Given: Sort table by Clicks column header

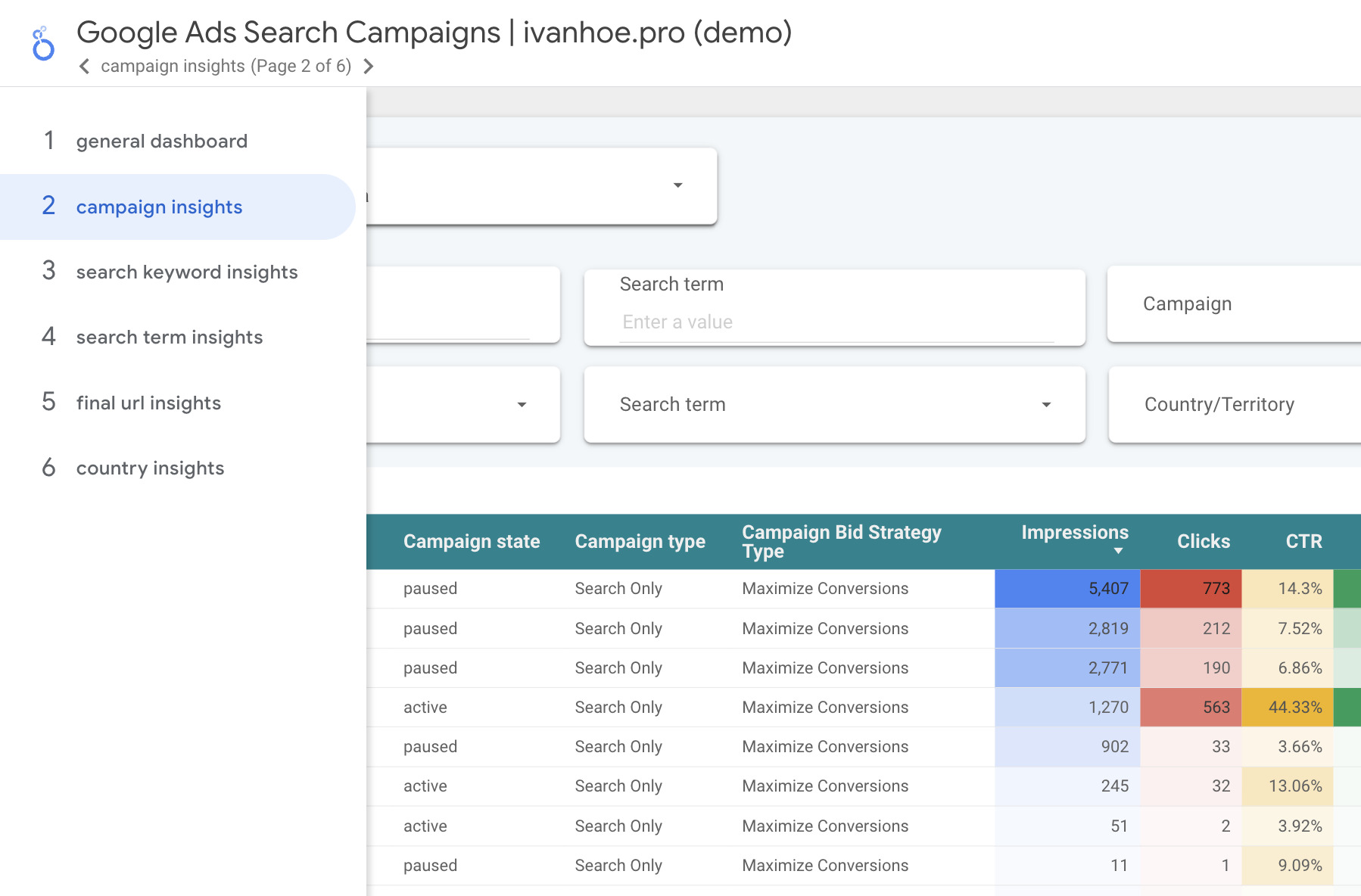Looking at the screenshot, I should 1203,542.
